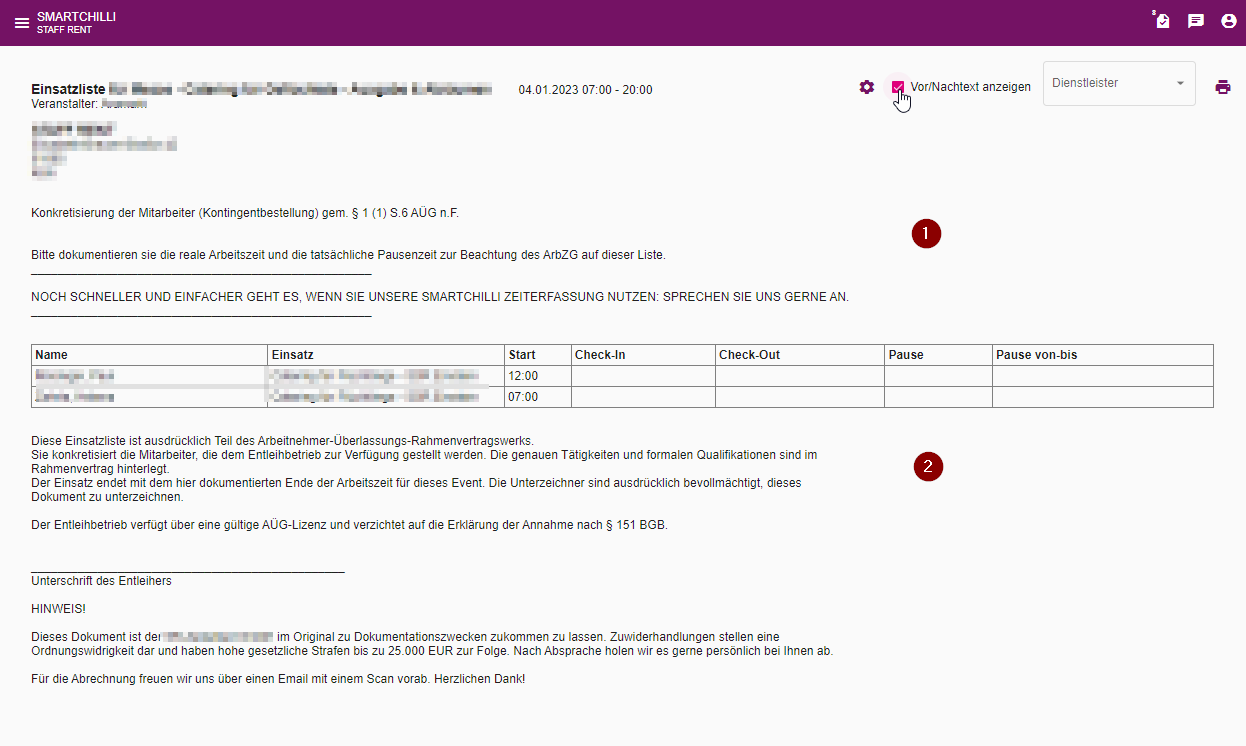Open the Dienstleister dropdown
This screenshot has height=746, width=1246.
pos(1119,84)
